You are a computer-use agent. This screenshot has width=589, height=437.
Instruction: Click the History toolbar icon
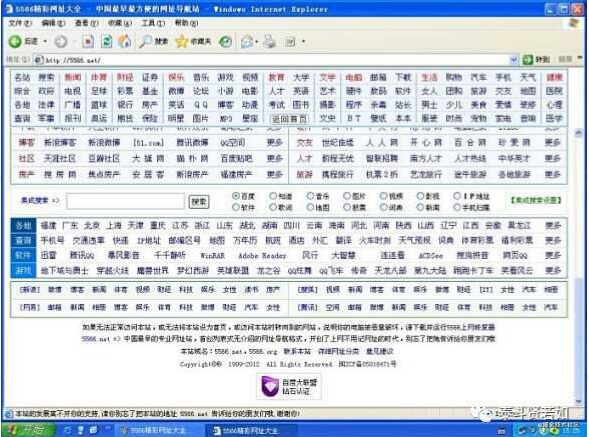click(225, 42)
